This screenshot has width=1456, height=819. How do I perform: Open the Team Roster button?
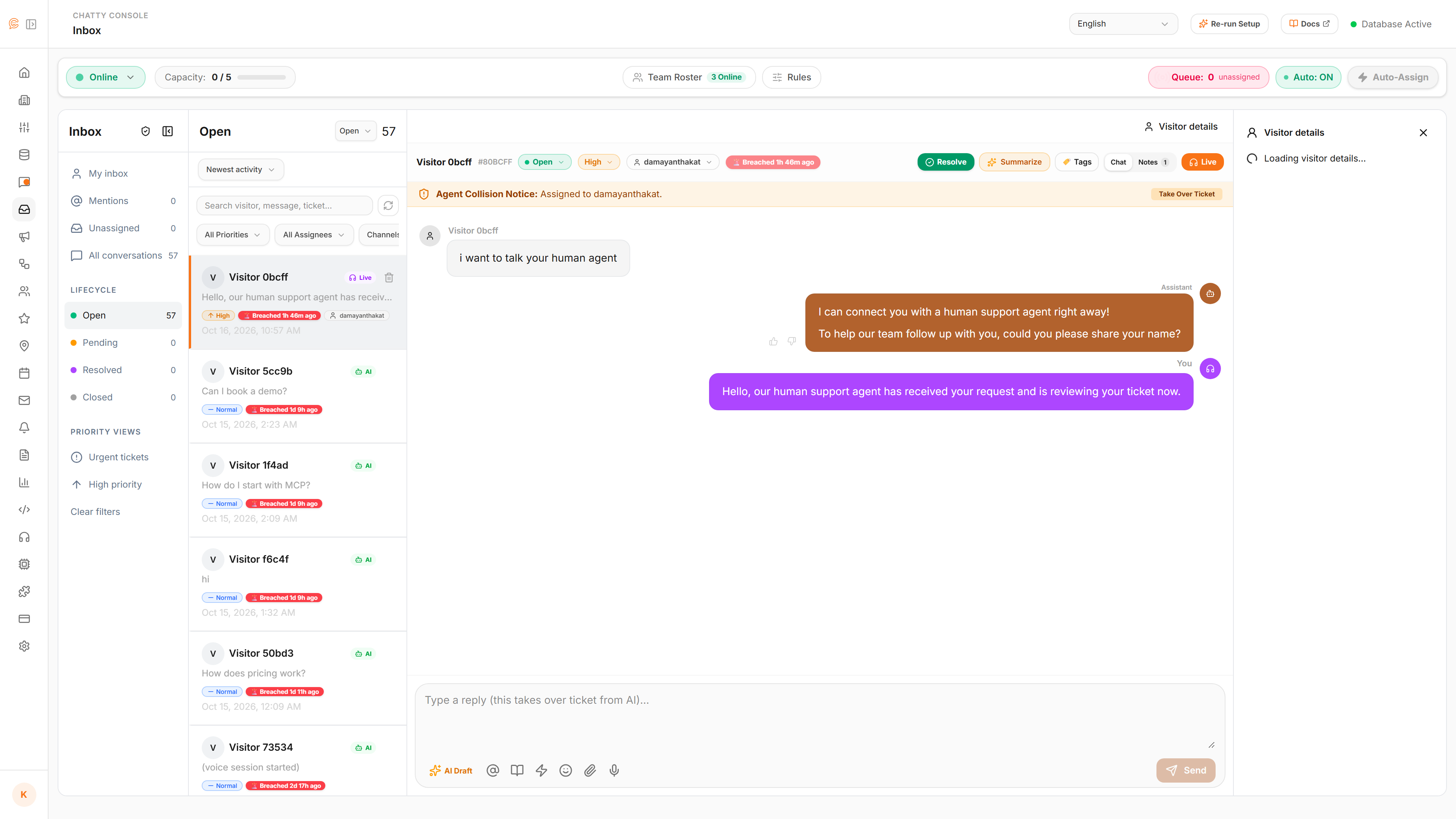click(689, 77)
